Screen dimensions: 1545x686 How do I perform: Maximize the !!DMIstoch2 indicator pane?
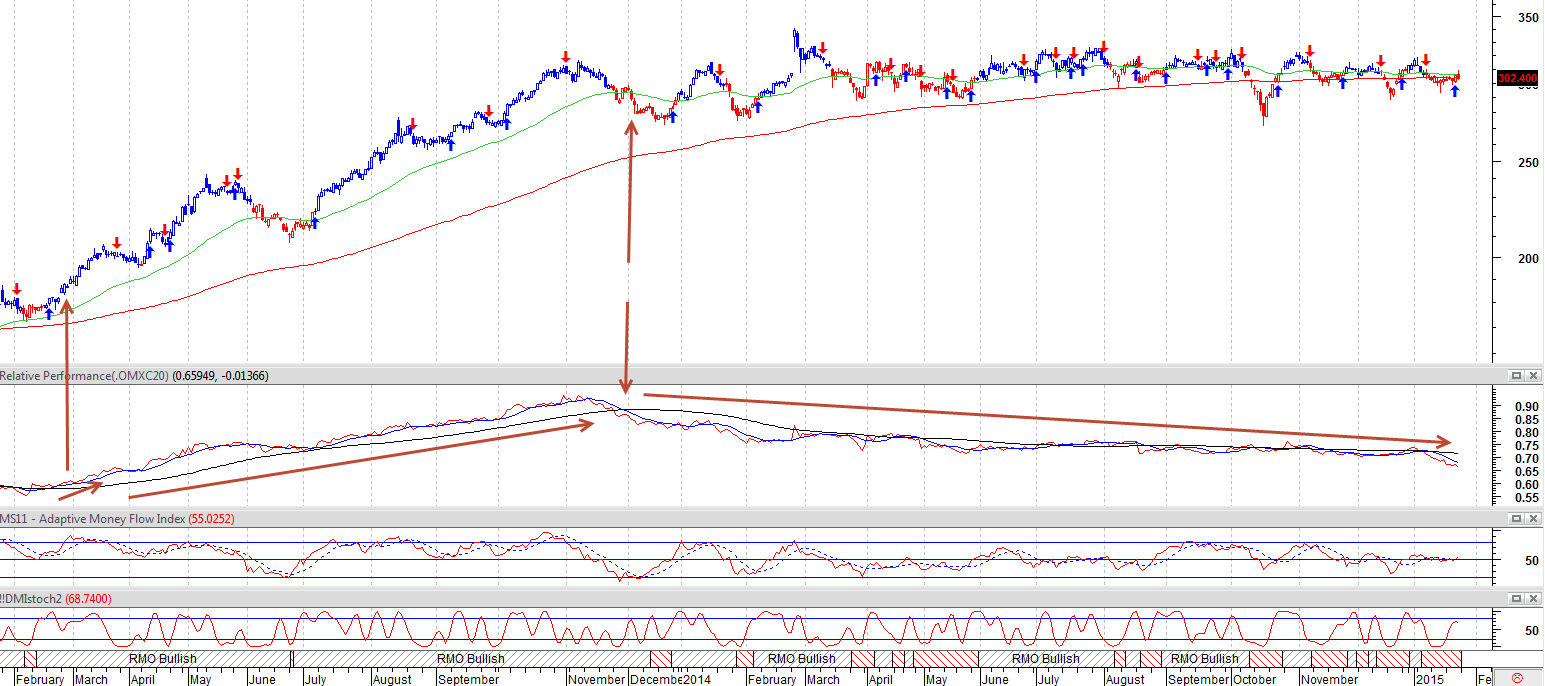[x=1516, y=598]
